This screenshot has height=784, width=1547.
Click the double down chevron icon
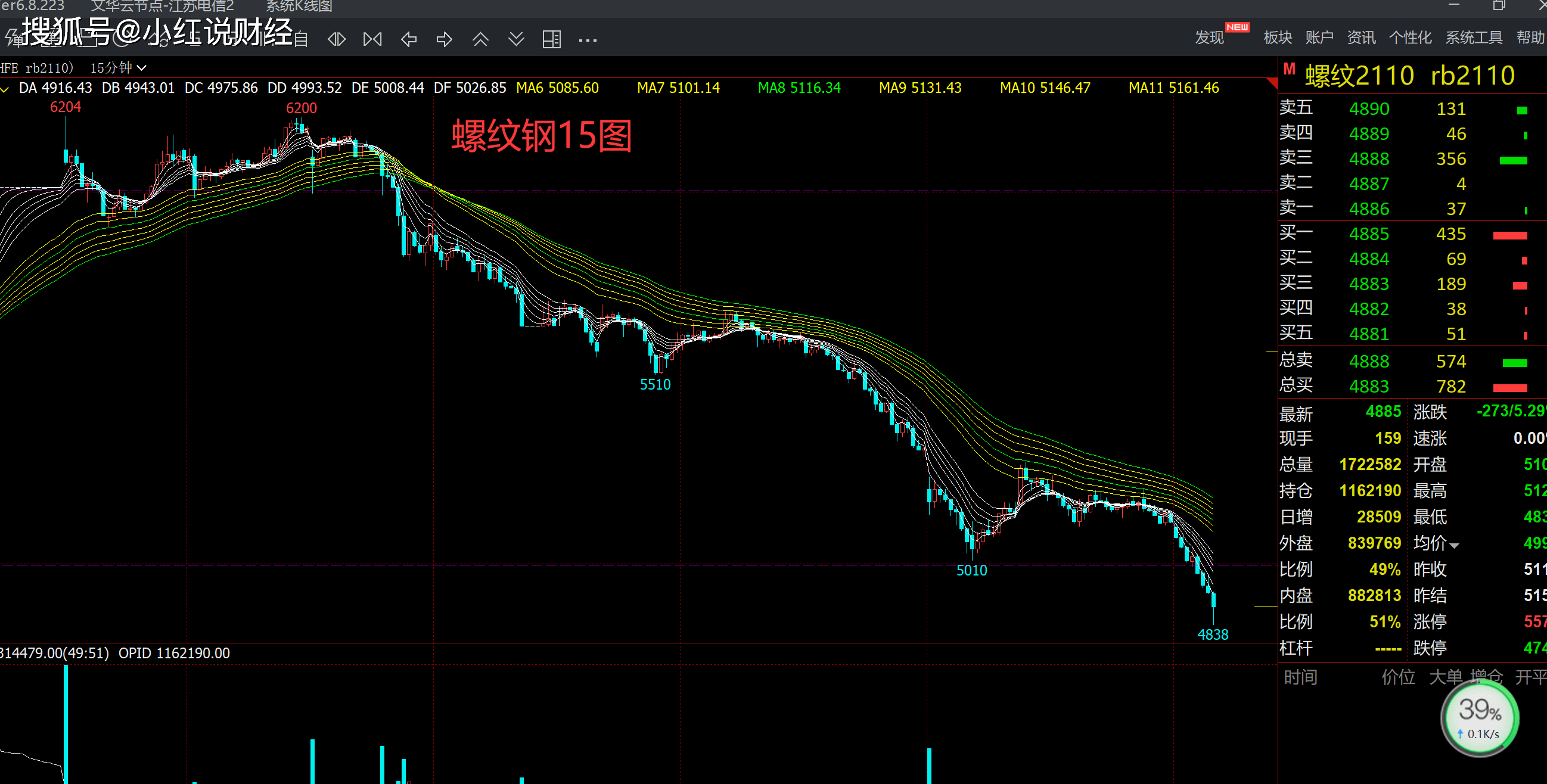[x=516, y=40]
